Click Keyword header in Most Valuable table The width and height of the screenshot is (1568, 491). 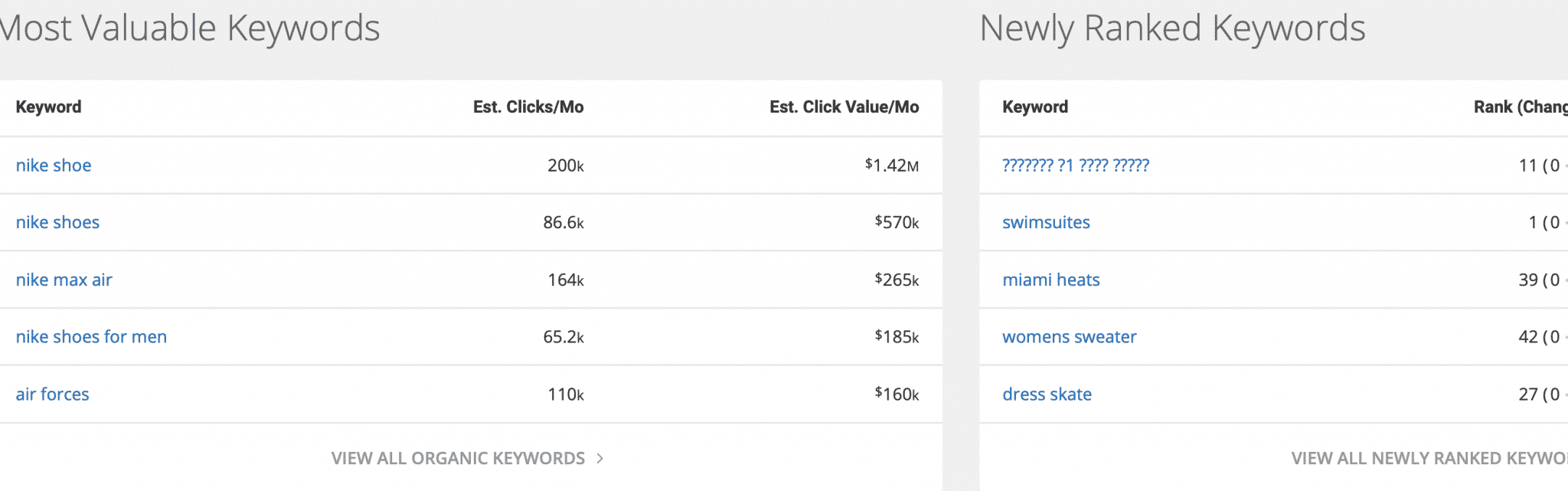tap(48, 107)
